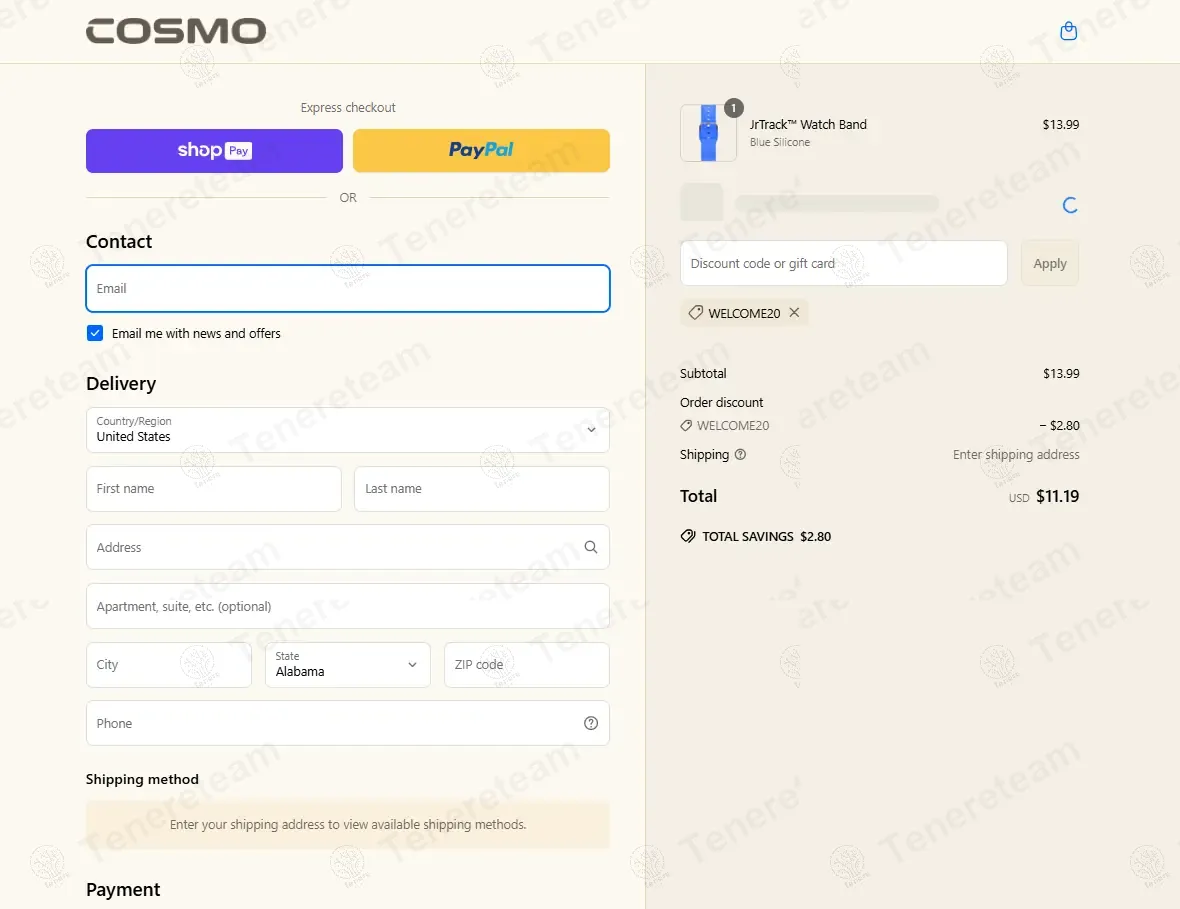Click the address search magnifier icon

[591, 547]
